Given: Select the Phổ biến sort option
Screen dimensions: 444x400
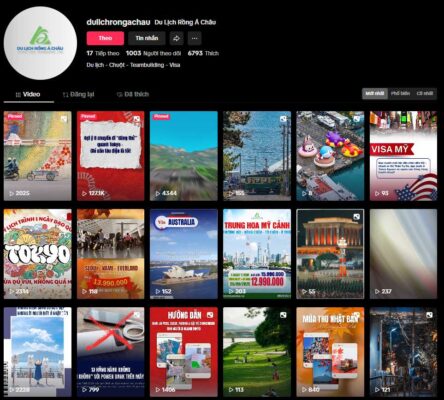Looking at the screenshot, I should pos(400,94).
